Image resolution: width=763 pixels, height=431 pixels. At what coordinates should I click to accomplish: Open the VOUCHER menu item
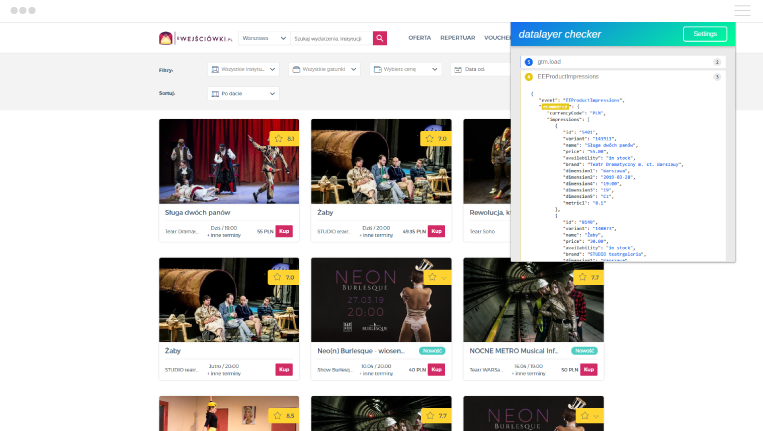click(497, 37)
